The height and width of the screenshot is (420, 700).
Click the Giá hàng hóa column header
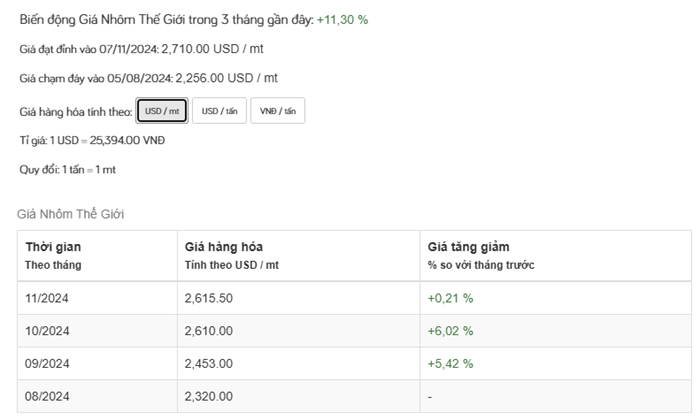click(224, 247)
